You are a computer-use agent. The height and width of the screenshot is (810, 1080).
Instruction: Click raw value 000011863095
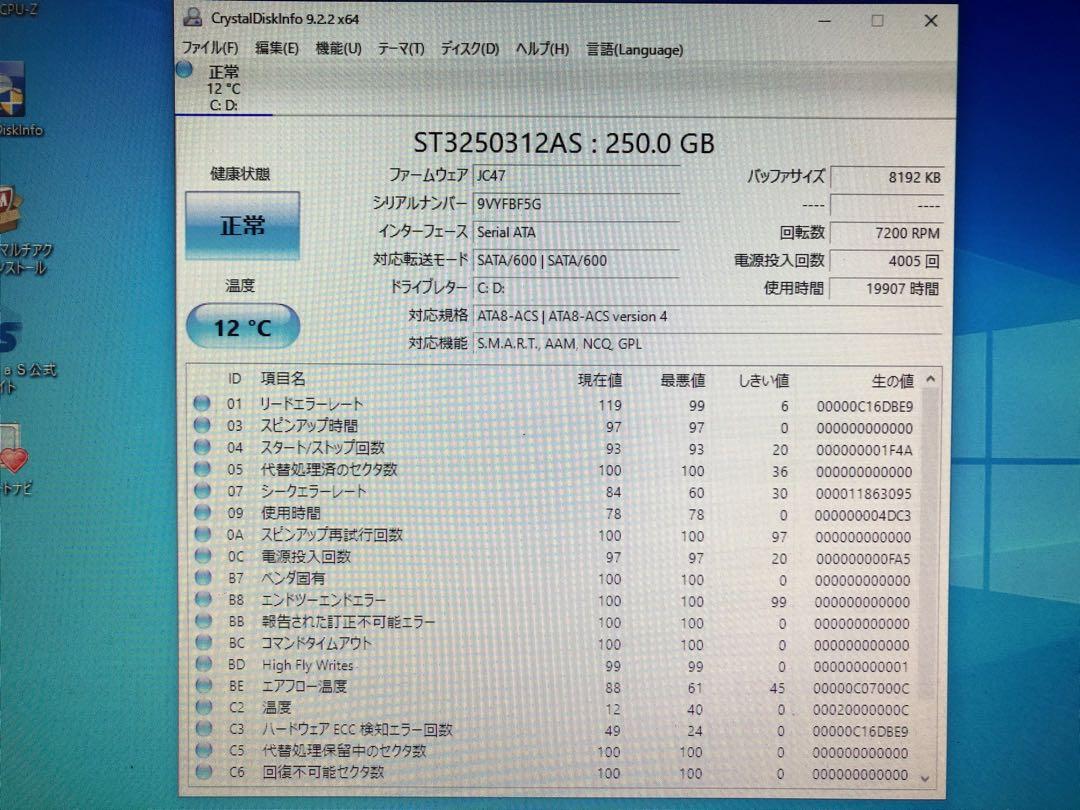[x=863, y=494]
